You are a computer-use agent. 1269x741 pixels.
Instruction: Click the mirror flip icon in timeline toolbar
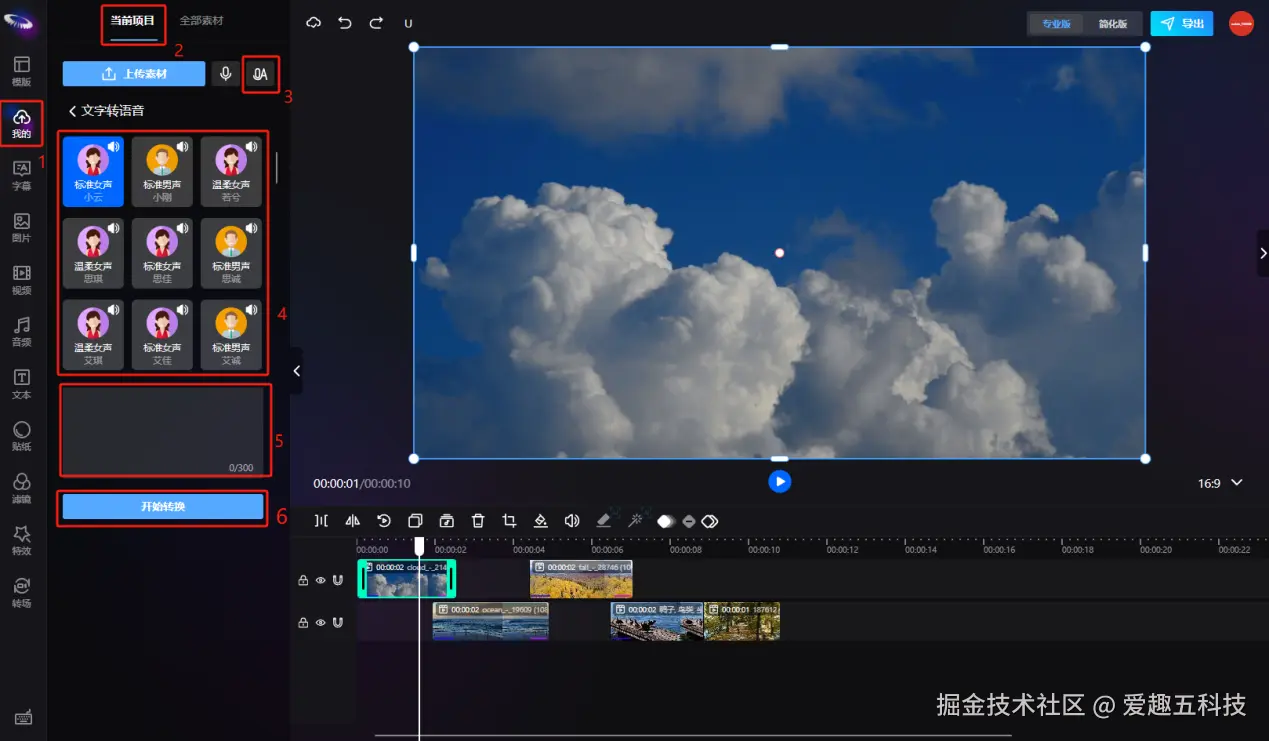click(x=352, y=521)
